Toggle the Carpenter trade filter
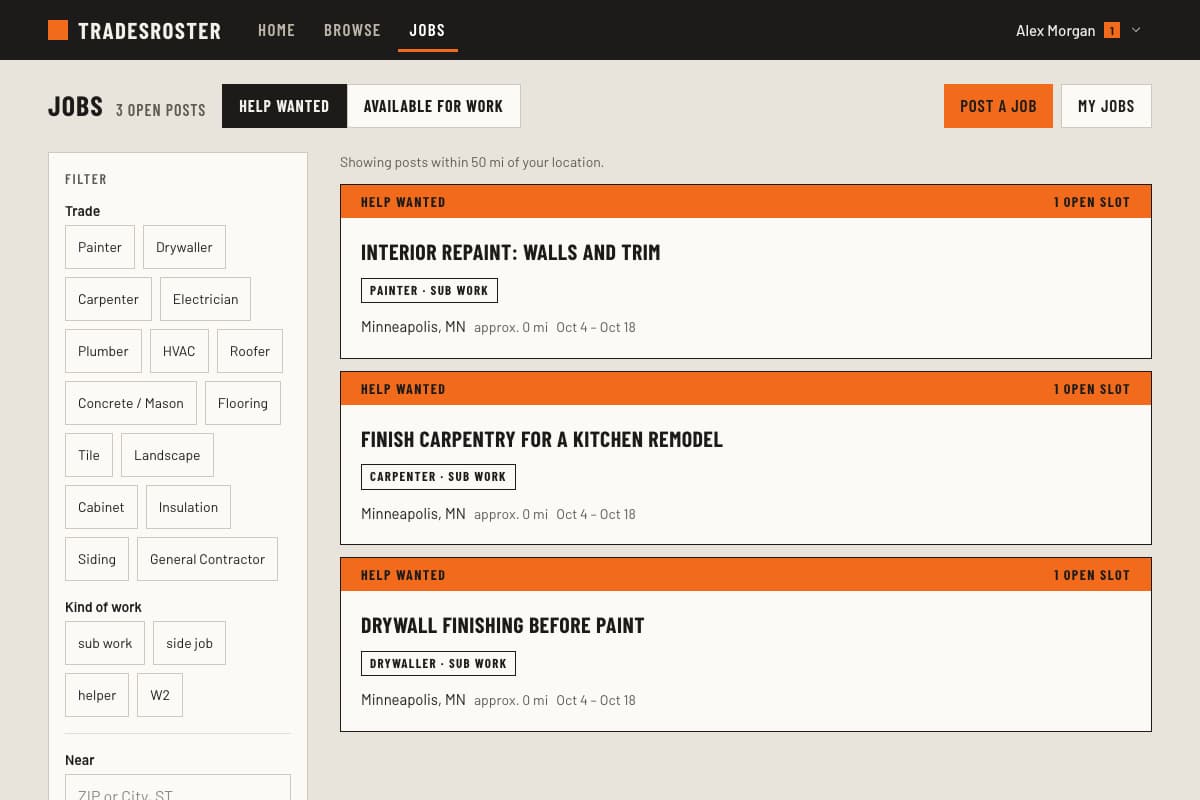The height and width of the screenshot is (800, 1200). click(x=108, y=299)
